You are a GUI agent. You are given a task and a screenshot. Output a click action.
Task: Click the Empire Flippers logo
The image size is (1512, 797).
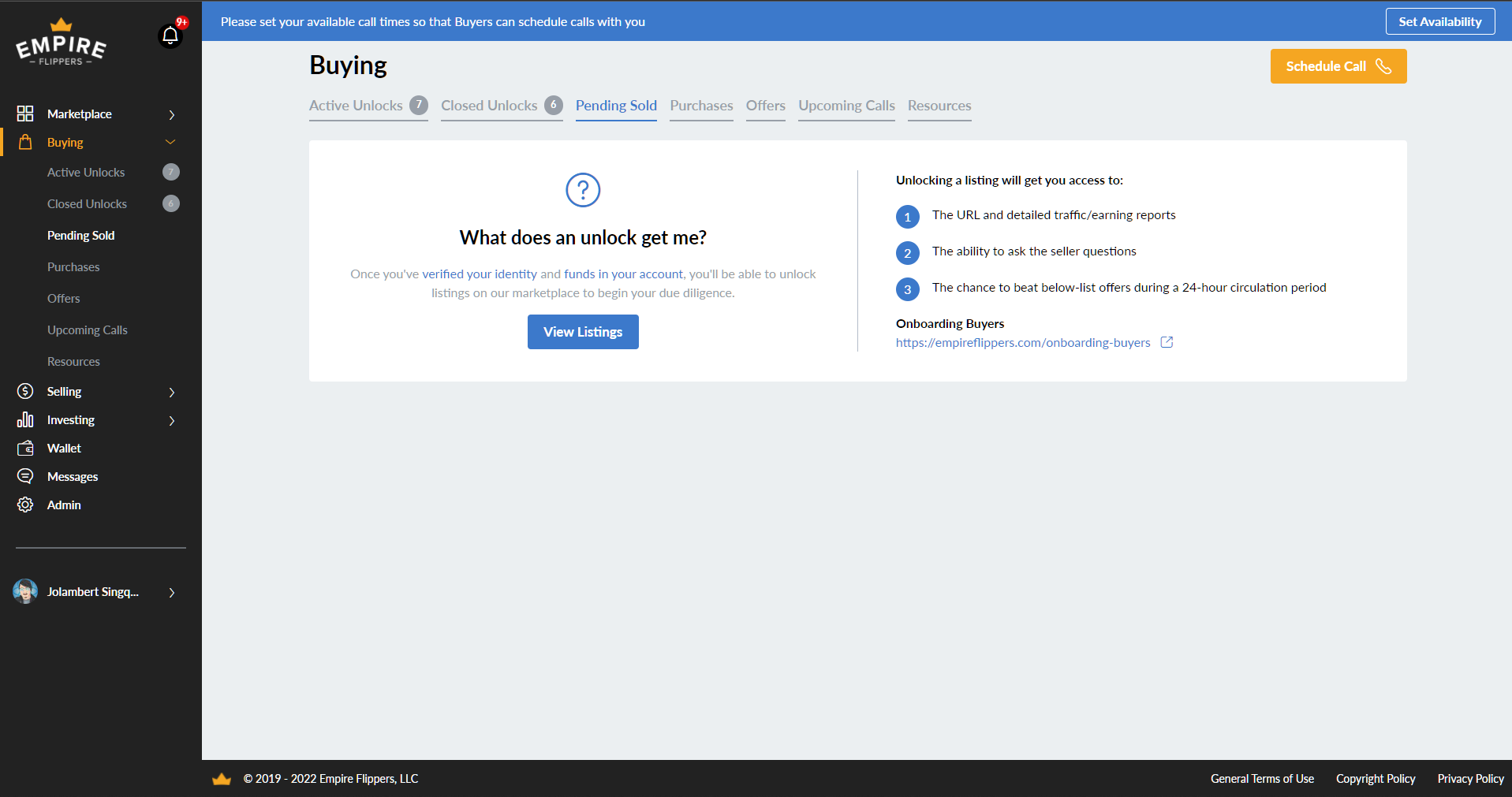pyautogui.click(x=62, y=43)
